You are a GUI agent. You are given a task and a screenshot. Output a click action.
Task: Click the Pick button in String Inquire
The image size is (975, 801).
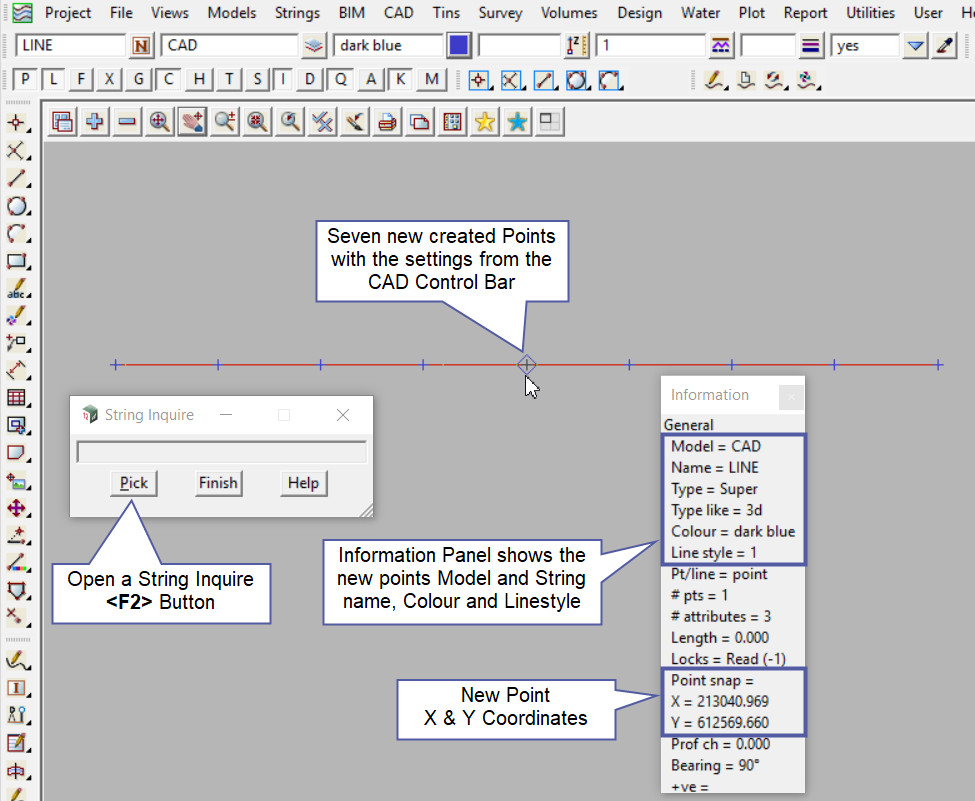click(134, 483)
